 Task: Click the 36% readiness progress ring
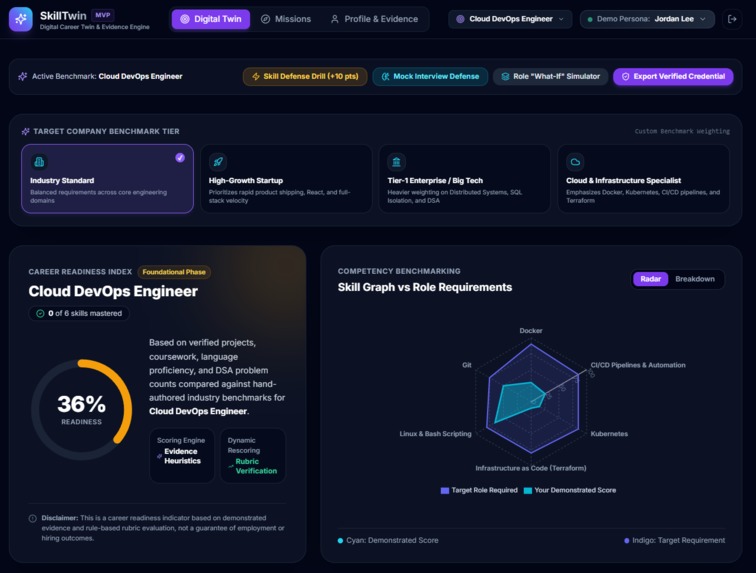pos(81,409)
